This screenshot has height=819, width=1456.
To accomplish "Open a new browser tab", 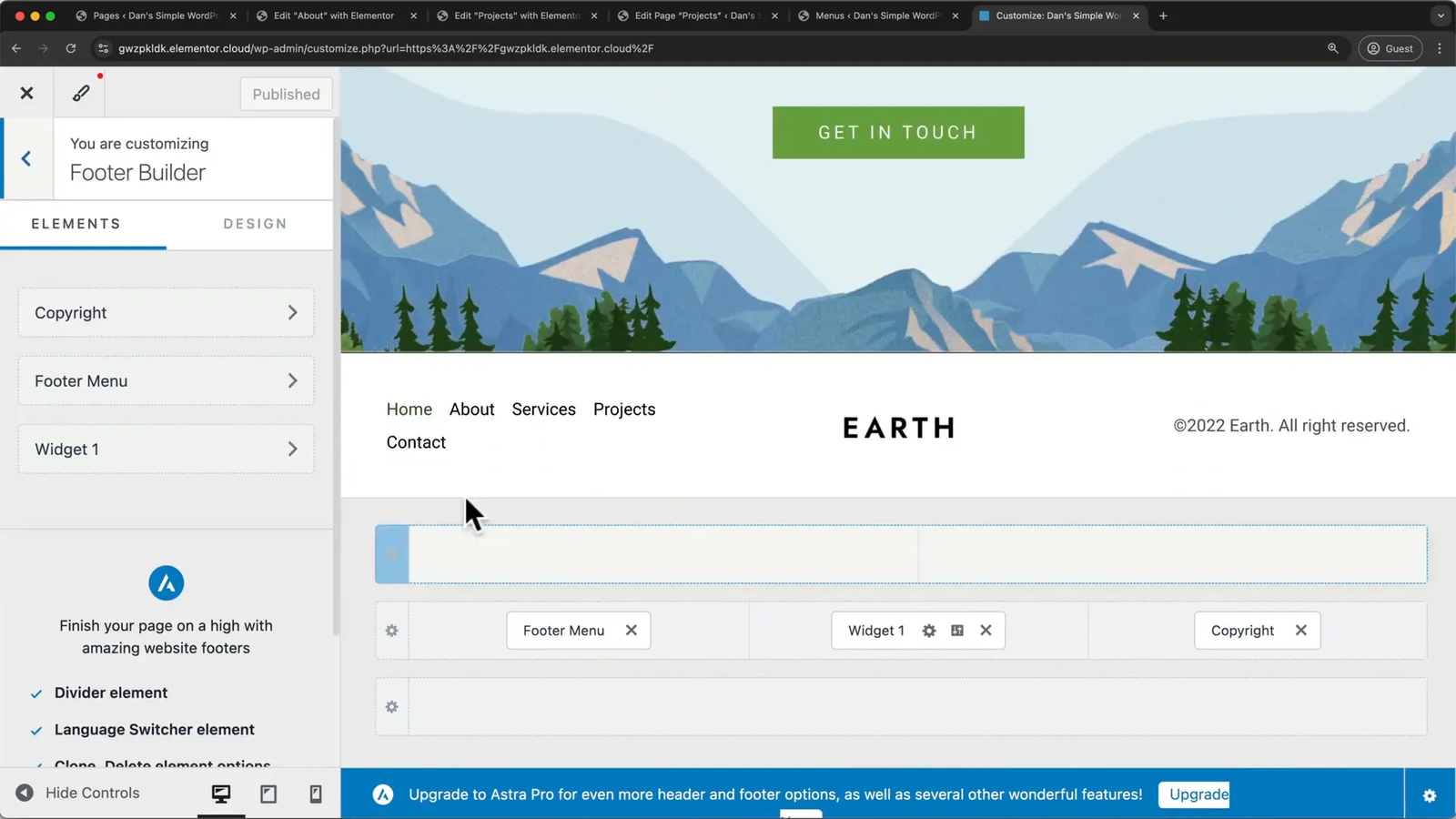I will (1163, 15).
